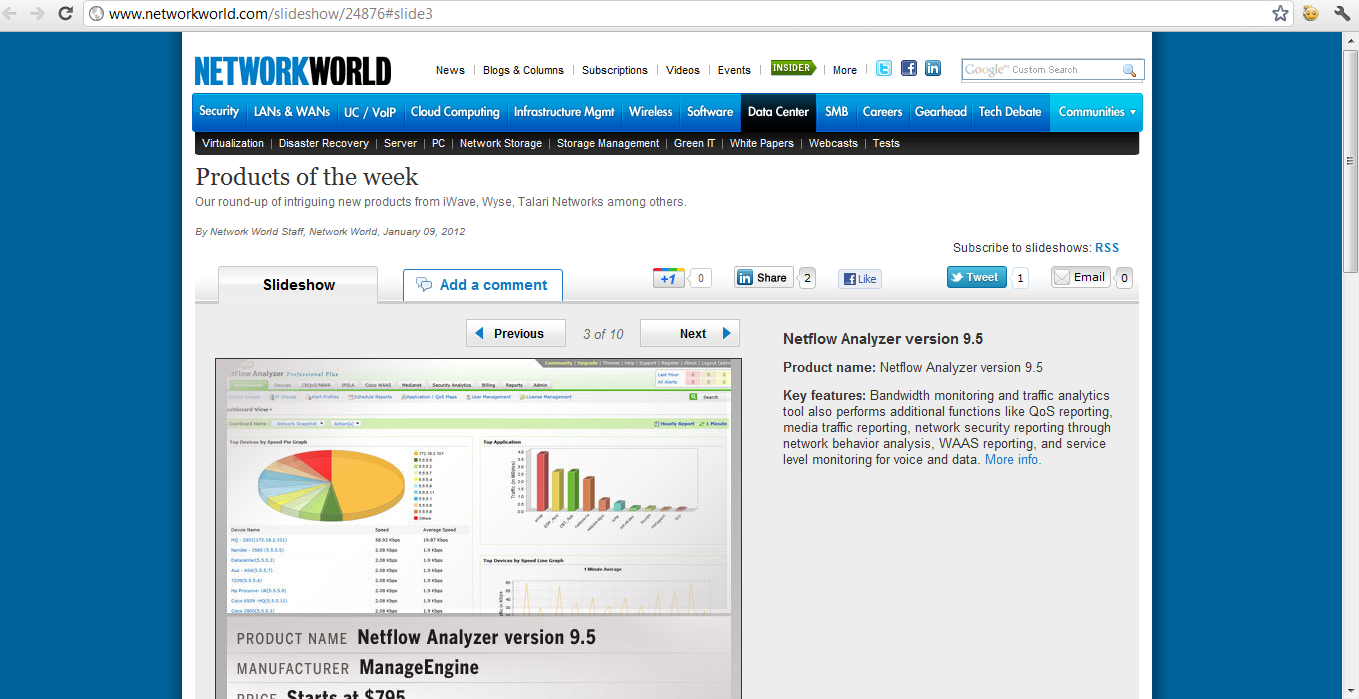Open the Events link
This screenshot has height=699, width=1359.
pyautogui.click(x=734, y=70)
